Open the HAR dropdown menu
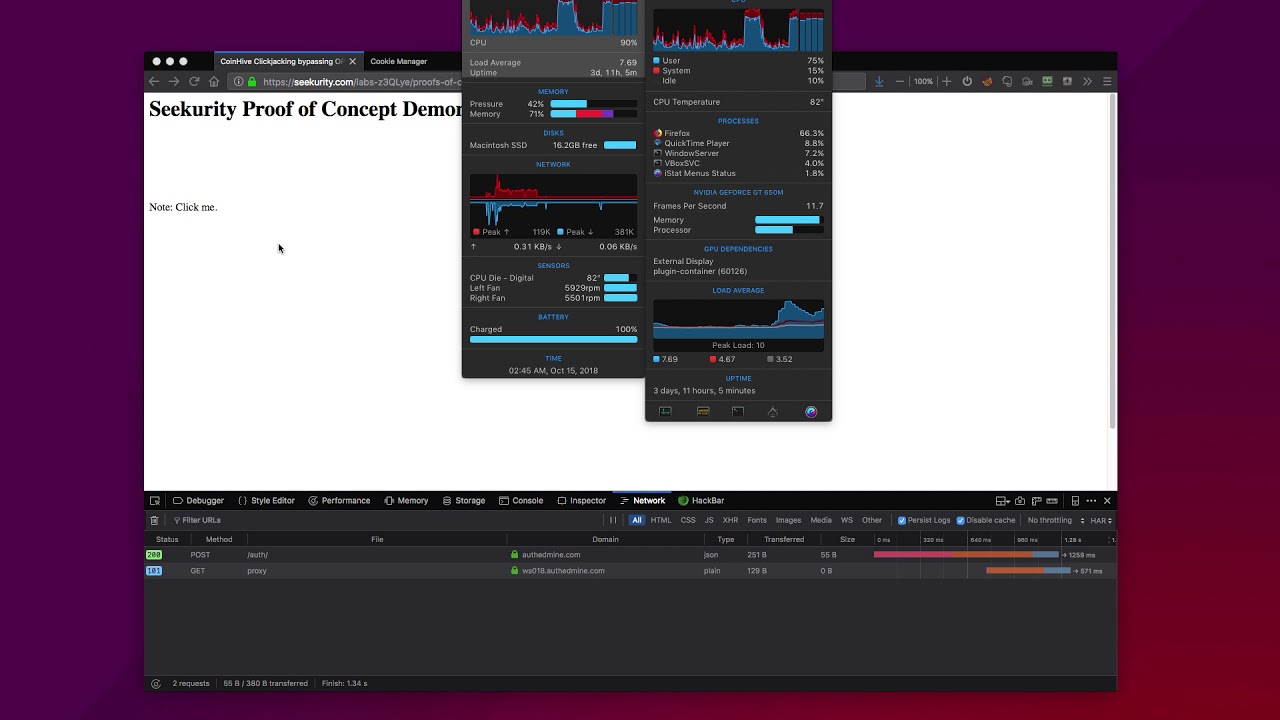This screenshot has width=1280, height=720. pos(1100,520)
